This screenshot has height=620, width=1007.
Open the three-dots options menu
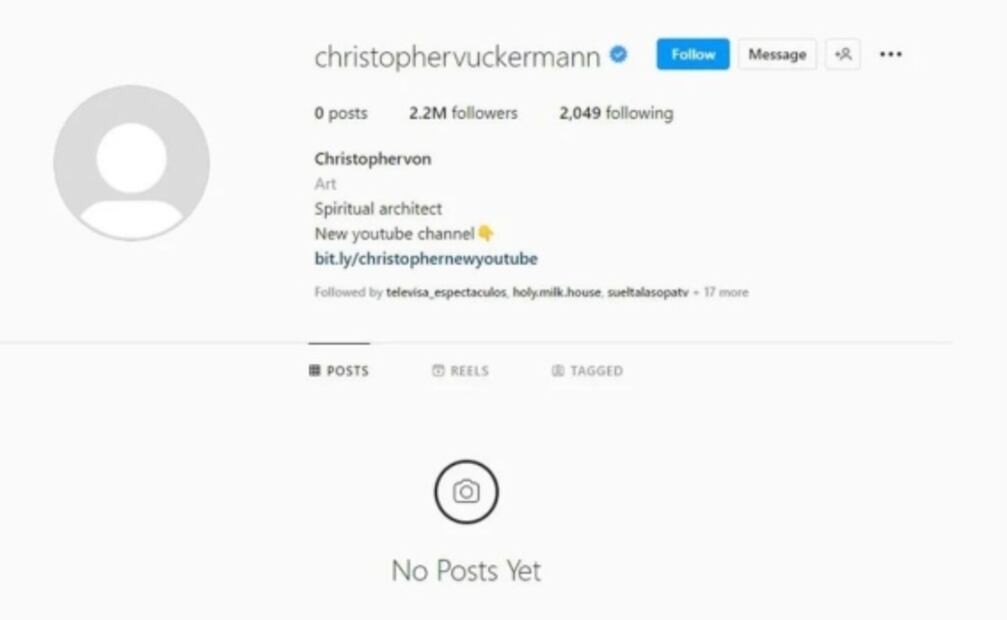coord(891,55)
